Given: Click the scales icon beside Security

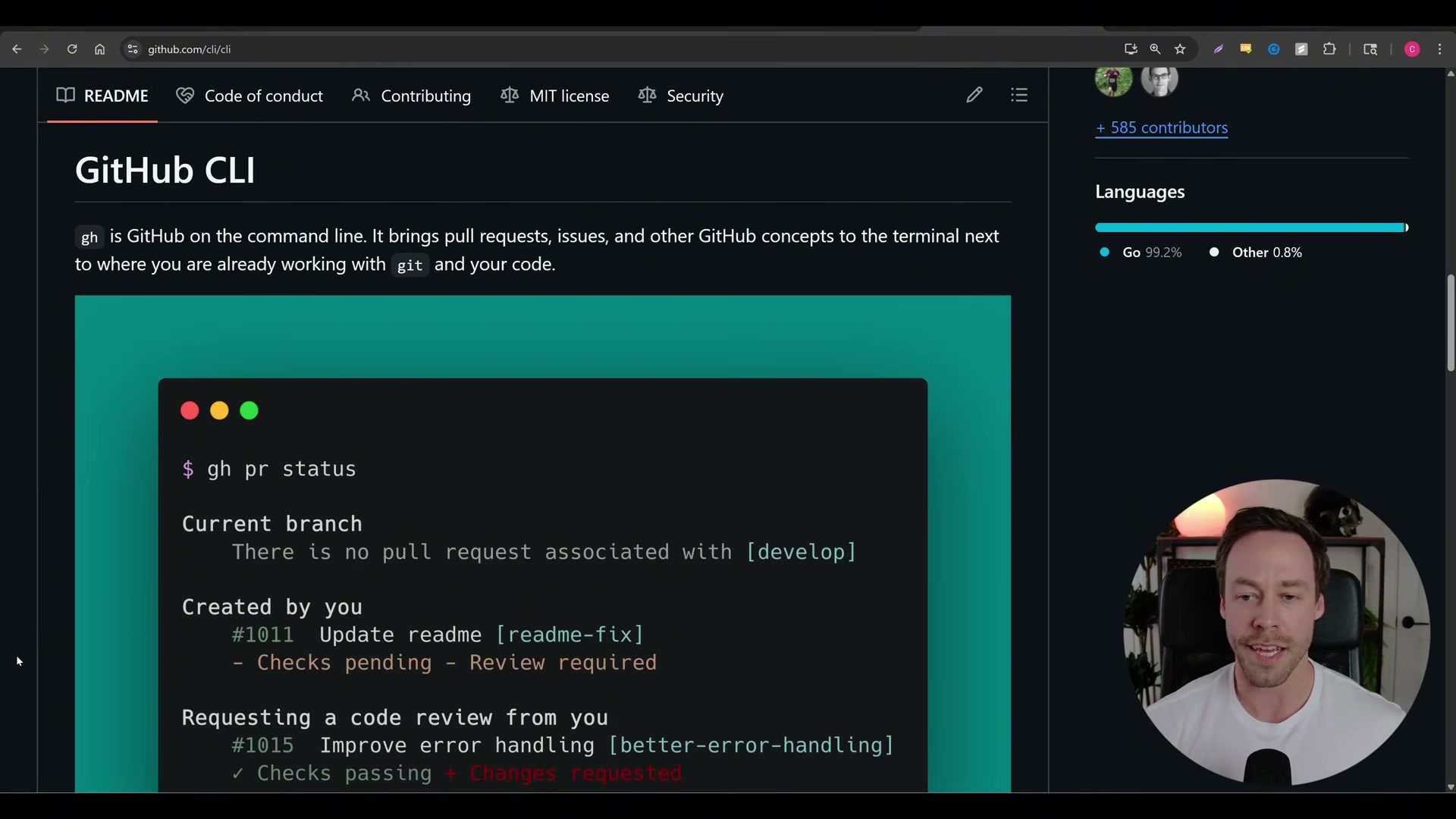Looking at the screenshot, I should tap(647, 96).
